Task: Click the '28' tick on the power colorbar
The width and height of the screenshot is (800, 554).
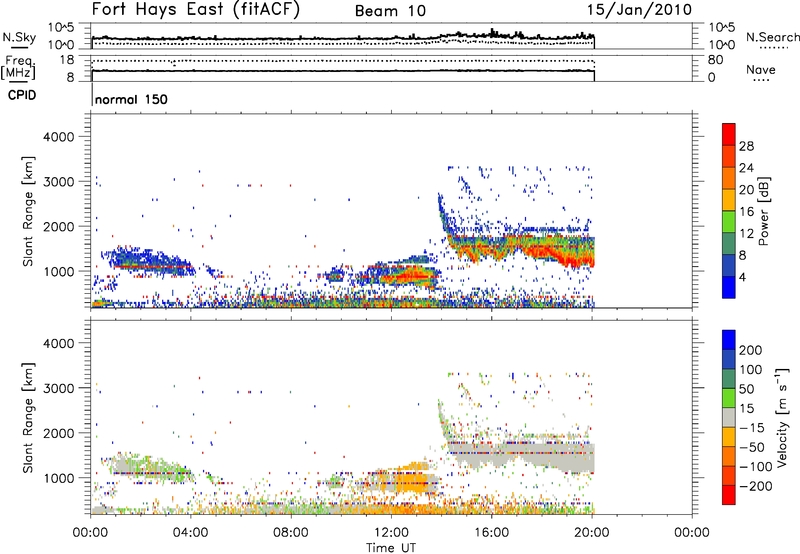Action: pyautogui.click(x=746, y=146)
